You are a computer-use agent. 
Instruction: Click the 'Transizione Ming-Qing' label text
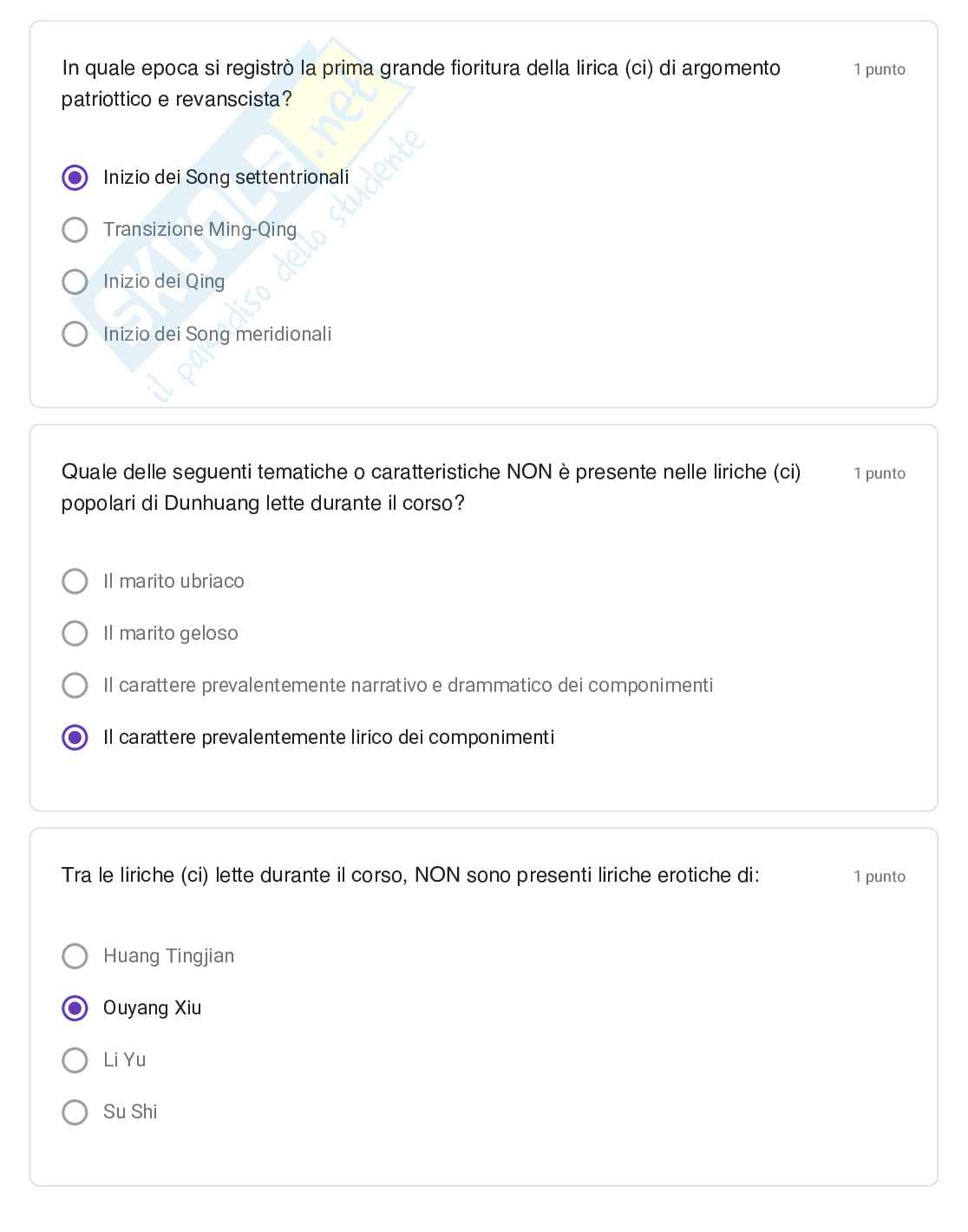pyautogui.click(x=199, y=230)
